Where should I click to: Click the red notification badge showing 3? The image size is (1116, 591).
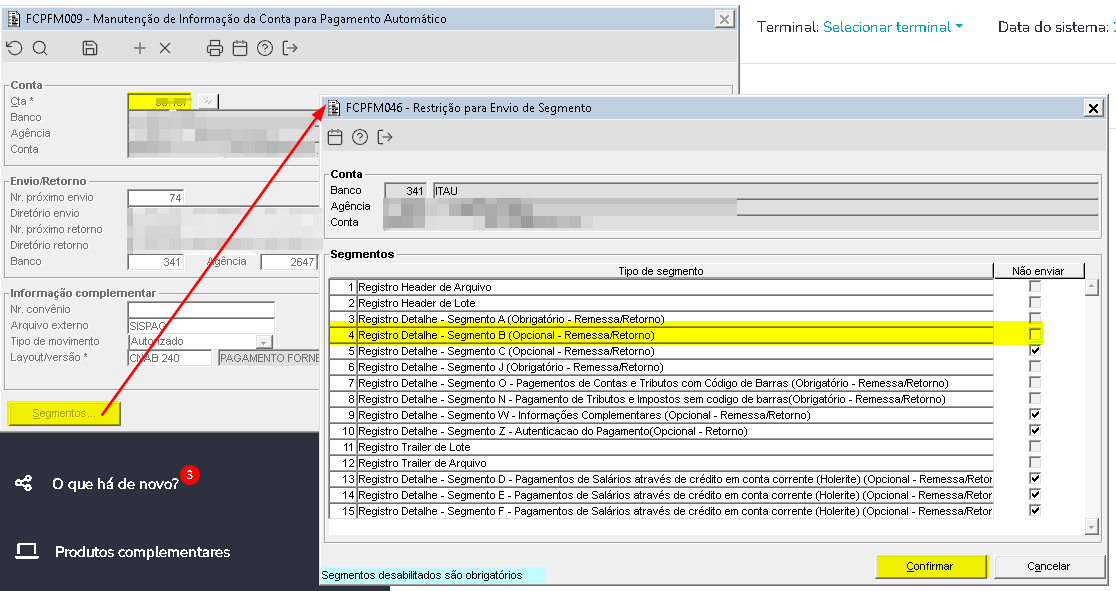point(189,474)
